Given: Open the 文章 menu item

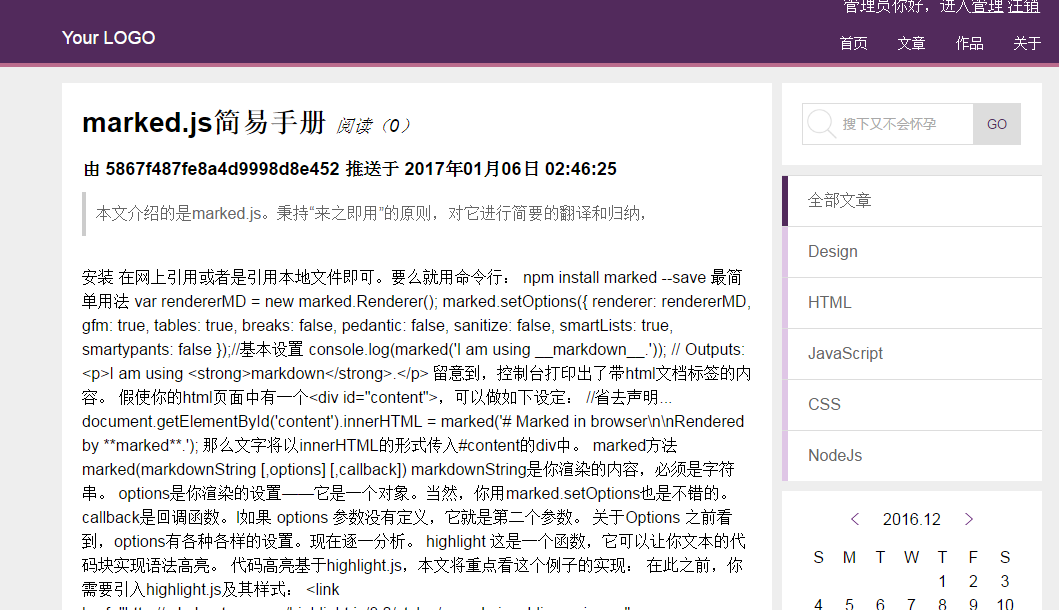Looking at the screenshot, I should pos(911,43).
